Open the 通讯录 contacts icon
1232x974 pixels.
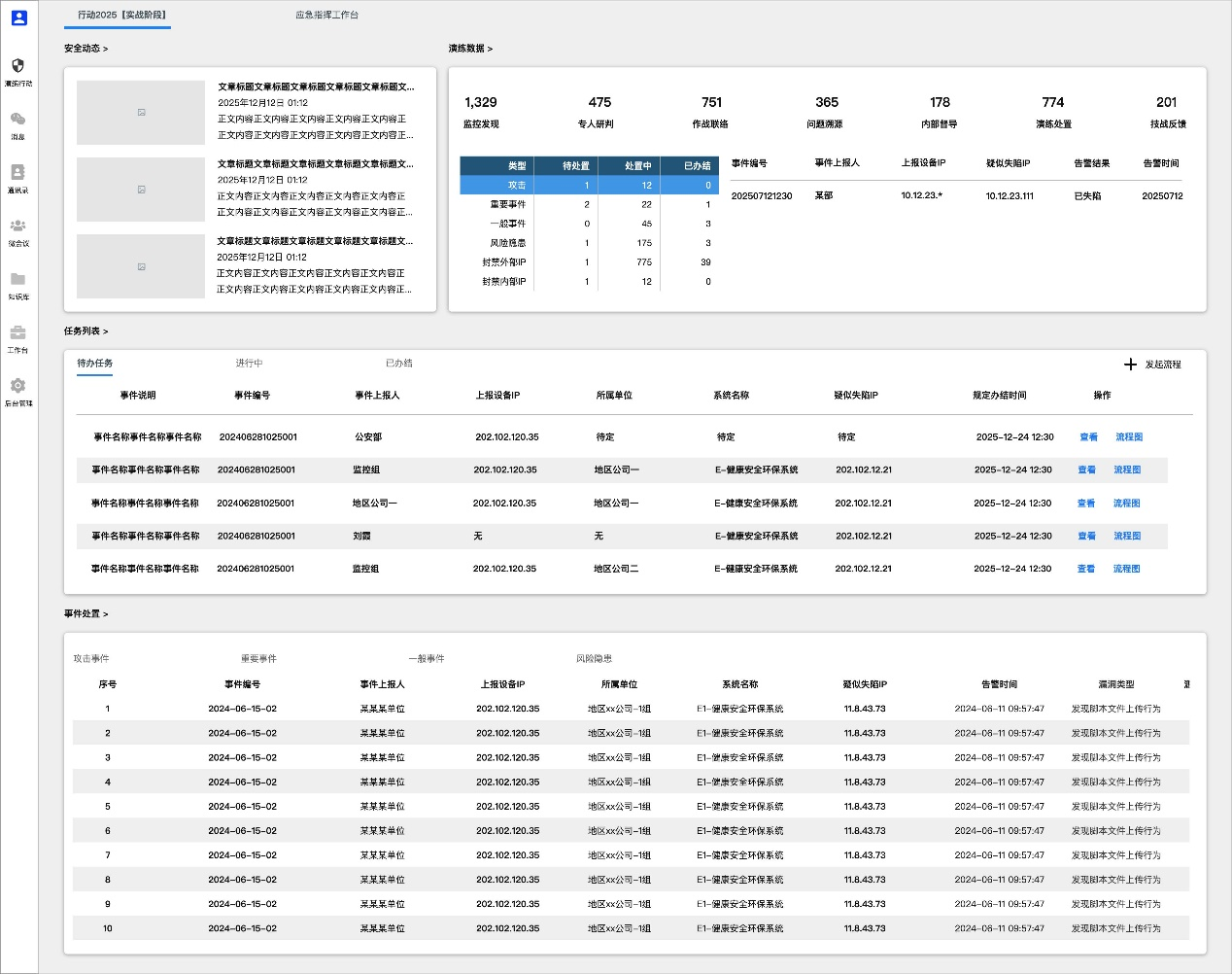pos(17,172)
